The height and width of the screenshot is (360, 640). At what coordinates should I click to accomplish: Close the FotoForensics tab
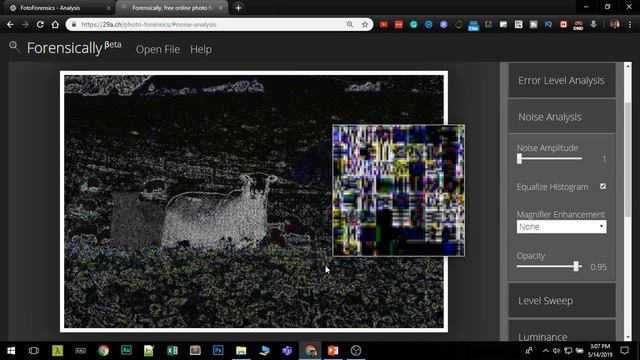[109, 8]
